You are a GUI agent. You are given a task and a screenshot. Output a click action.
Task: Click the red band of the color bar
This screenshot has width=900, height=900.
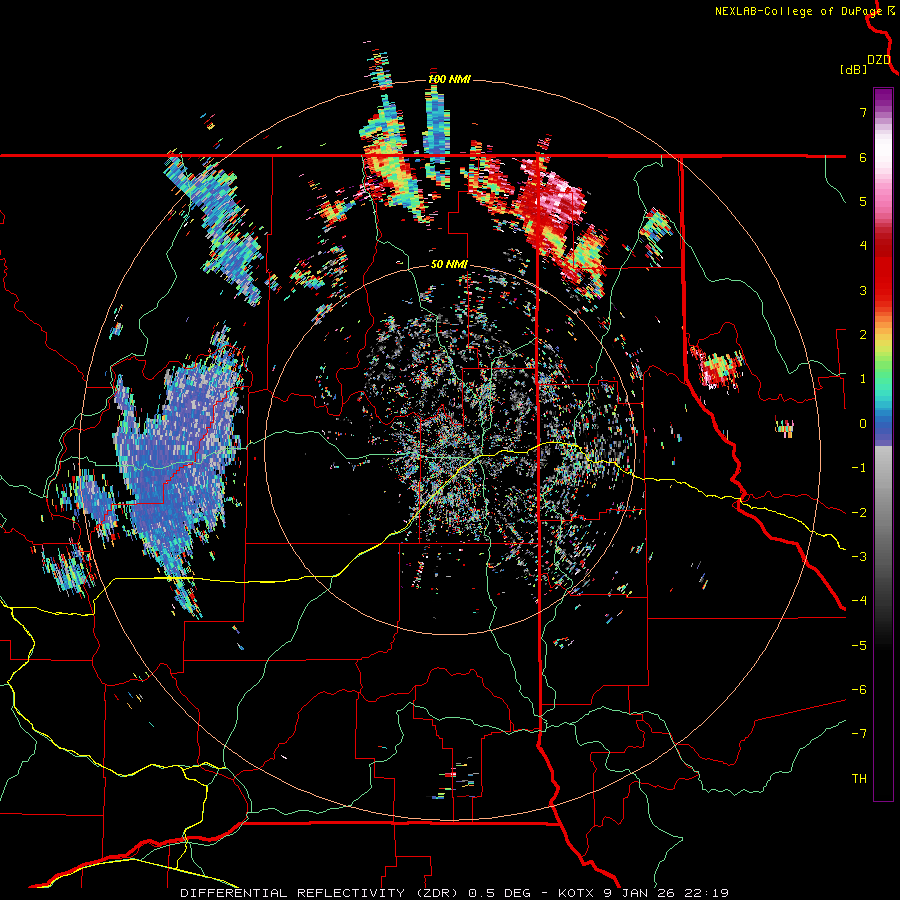coord(883,270)
